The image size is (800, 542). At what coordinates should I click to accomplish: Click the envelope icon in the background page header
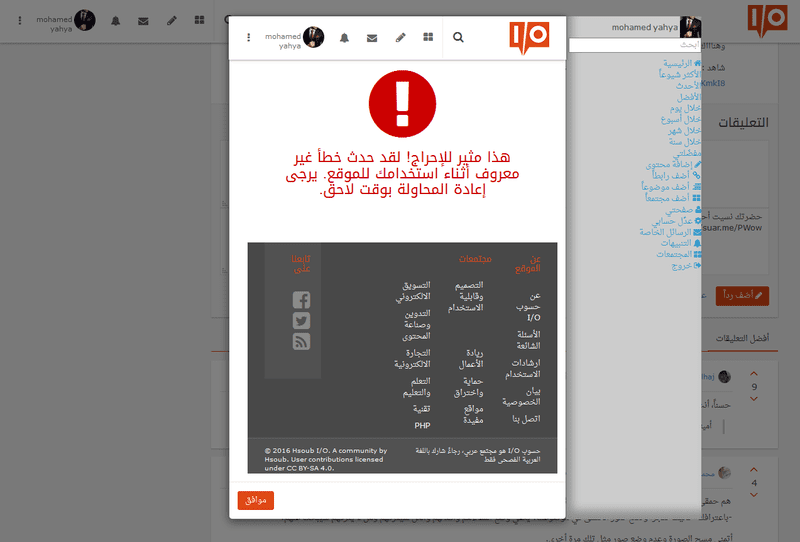(x=143, y=21)
